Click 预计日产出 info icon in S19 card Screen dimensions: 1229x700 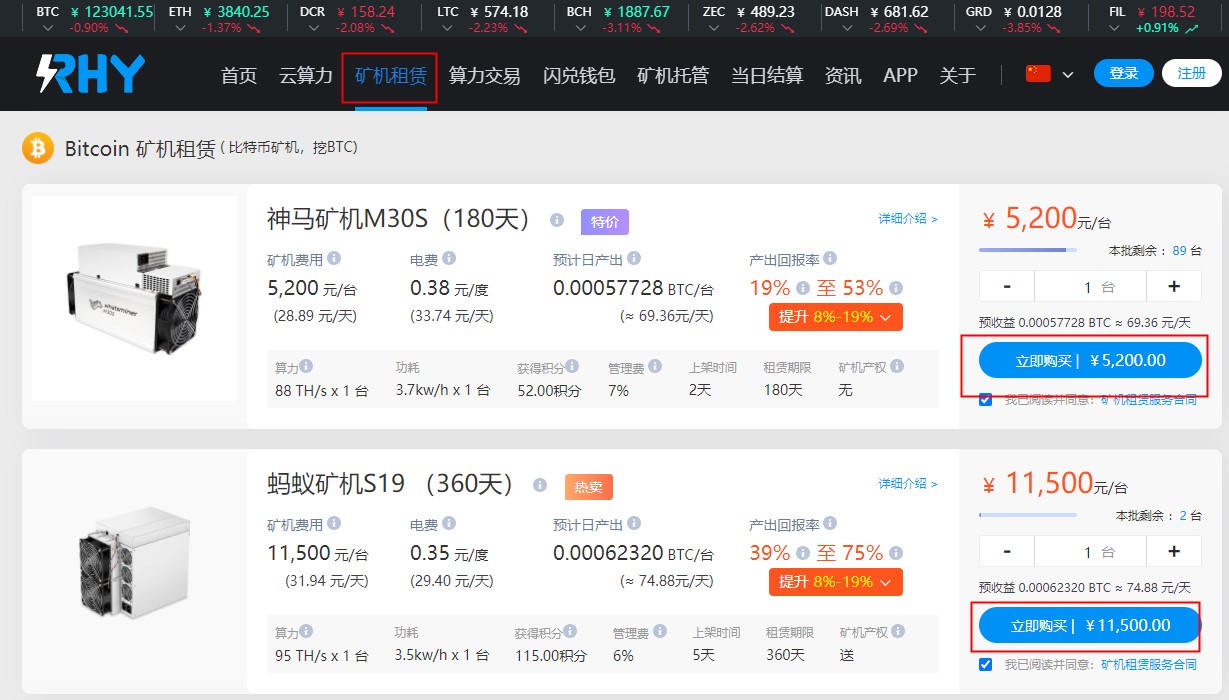pyautogui.click(x=635, y=523)
